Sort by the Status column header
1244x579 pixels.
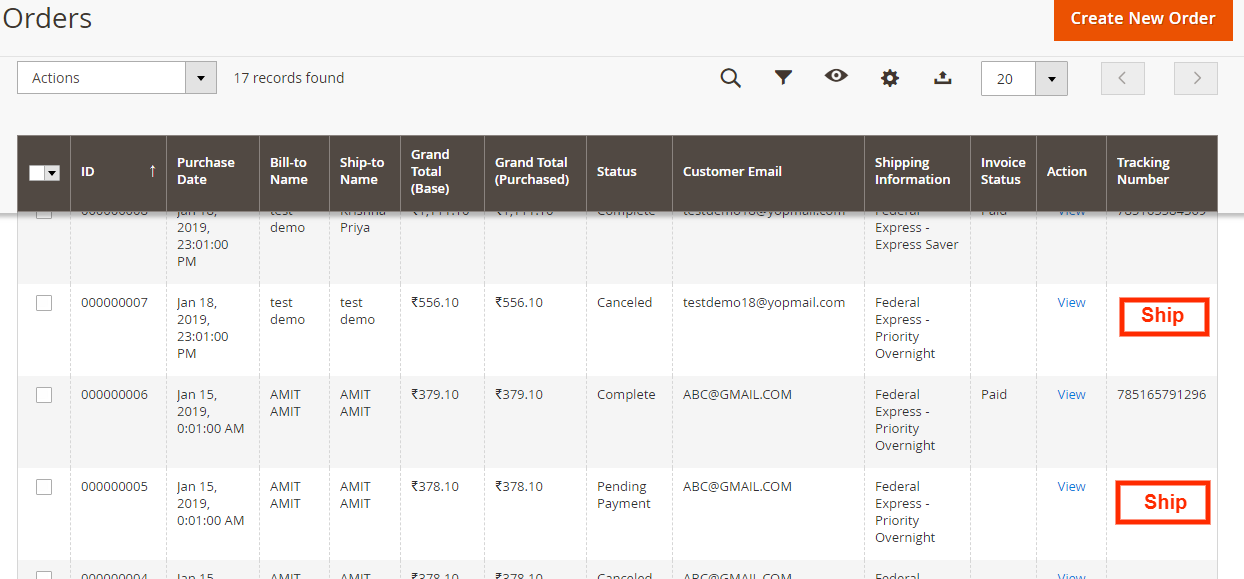pos(614,170)
